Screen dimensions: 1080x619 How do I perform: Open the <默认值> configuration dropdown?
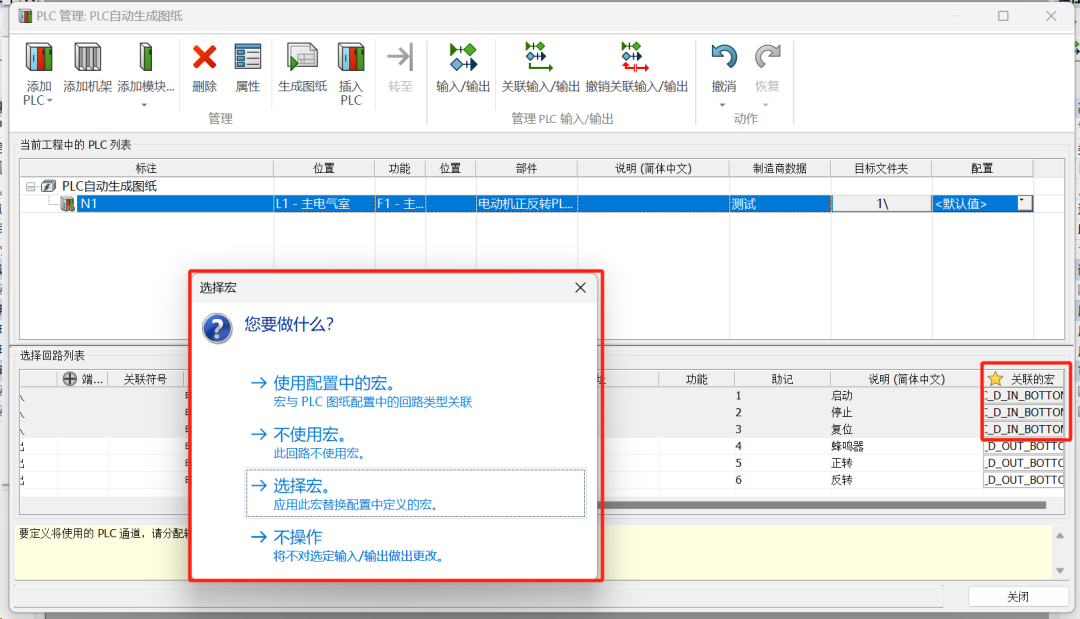point(1024,203)
